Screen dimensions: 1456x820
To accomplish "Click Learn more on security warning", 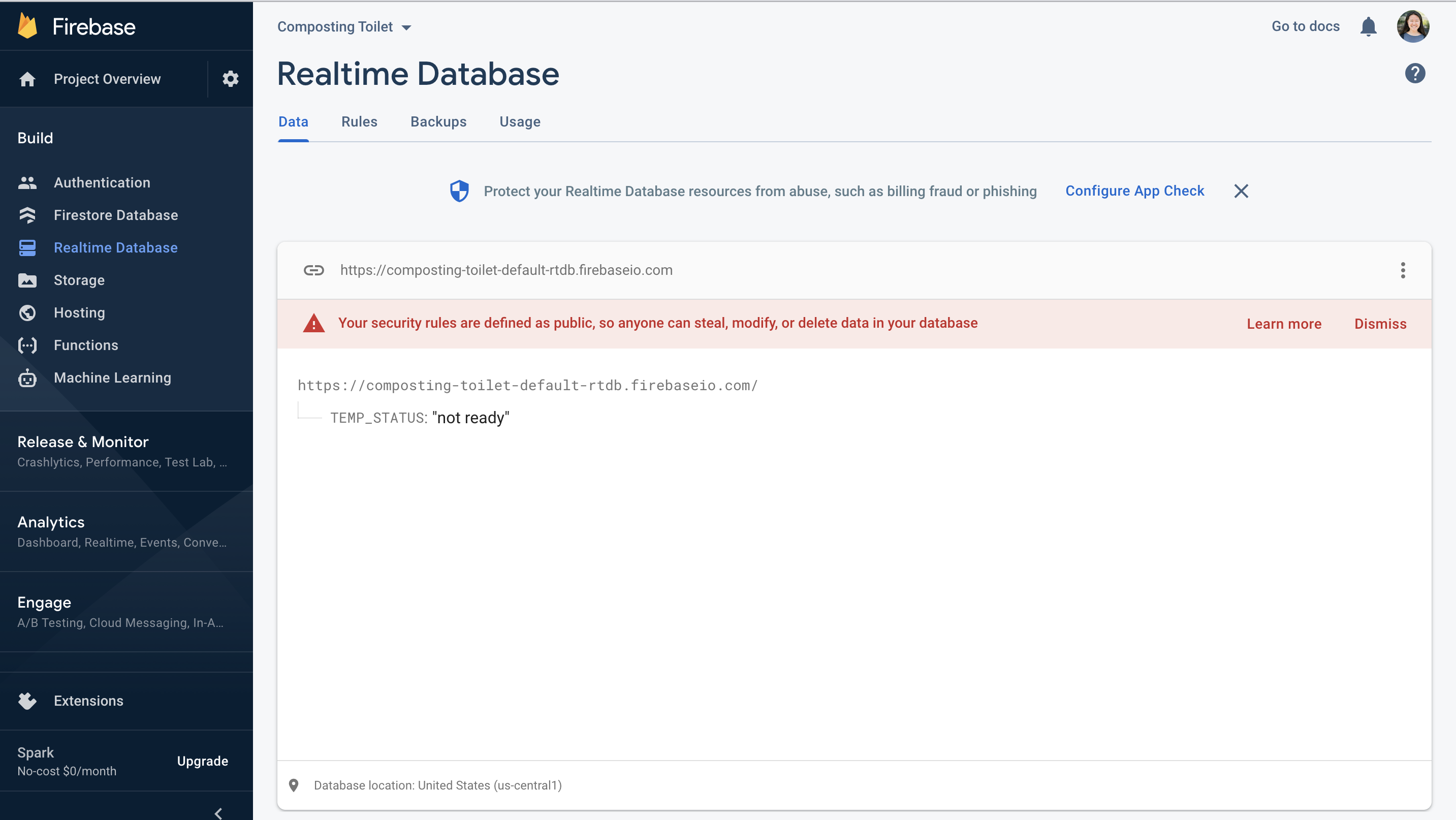I will pyautogui.click(x=1284, y=324).
